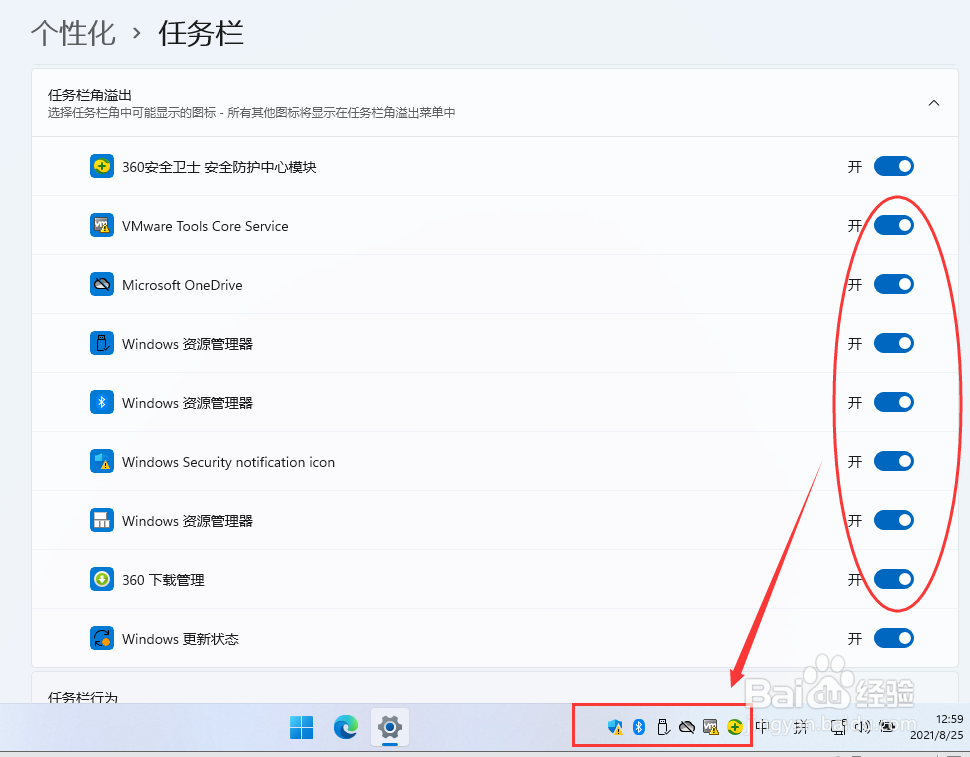Click the Windows Security shield warning tray icon
Image resolution: width=970 pixels, height=757 pixels.
click(615, 727)
